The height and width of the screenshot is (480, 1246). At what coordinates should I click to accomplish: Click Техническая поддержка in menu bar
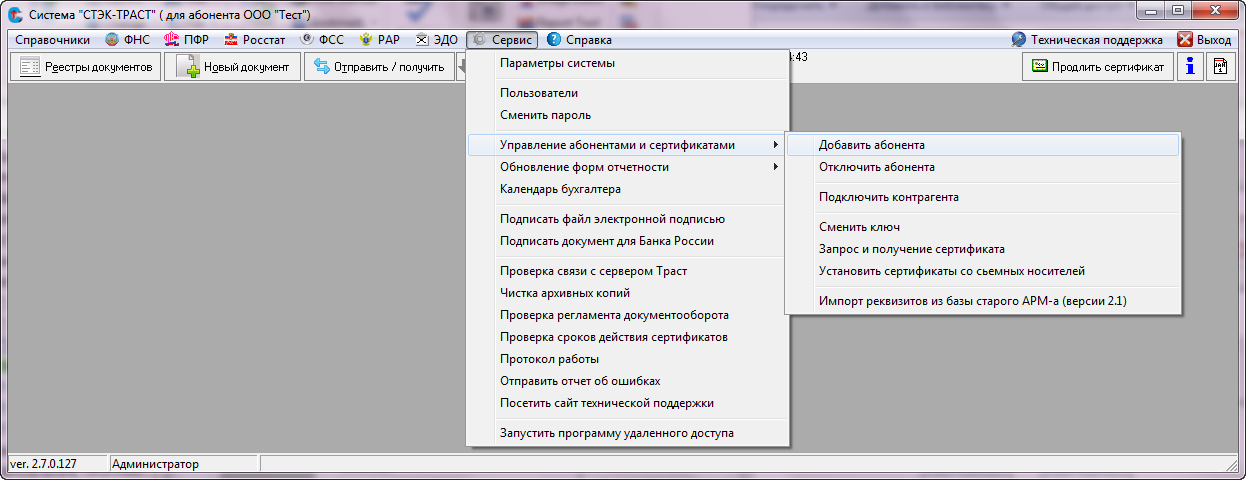1088,40
